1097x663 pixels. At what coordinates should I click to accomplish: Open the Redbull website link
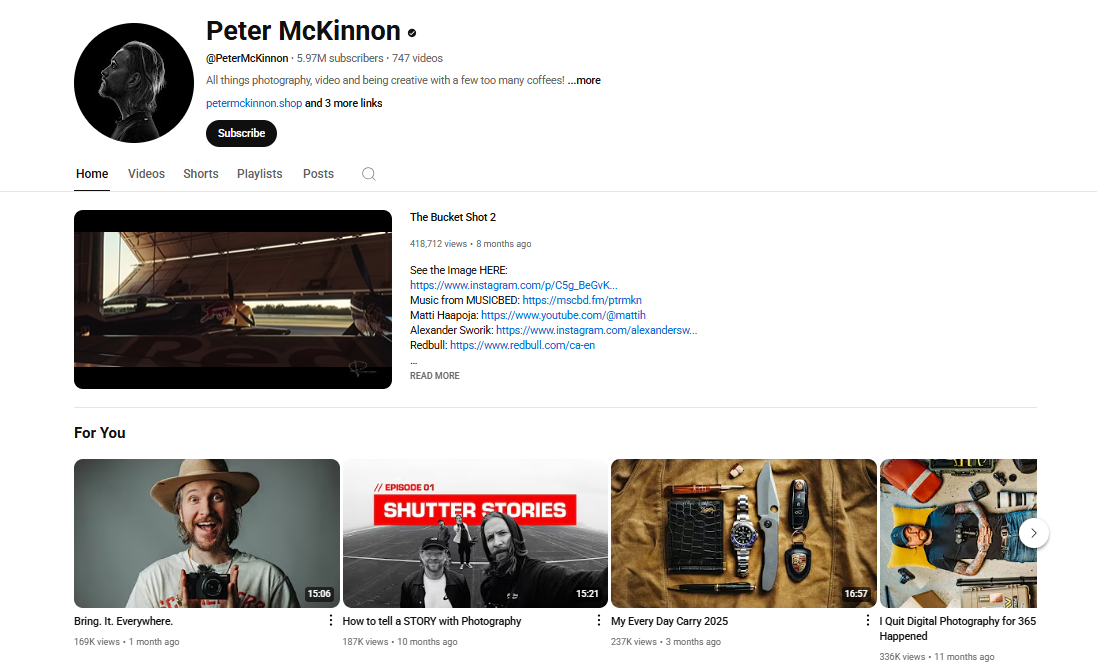[523, 345]
